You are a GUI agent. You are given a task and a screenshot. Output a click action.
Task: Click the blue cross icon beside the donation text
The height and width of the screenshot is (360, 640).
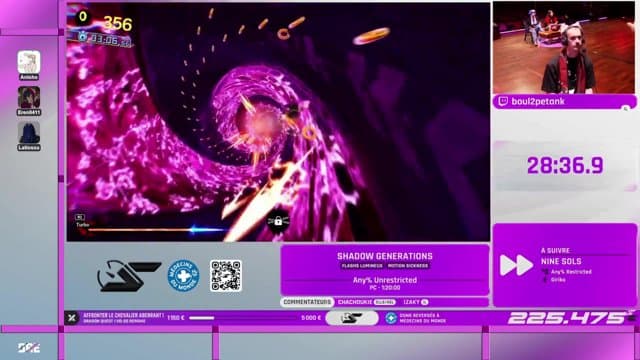click(391, 318)
